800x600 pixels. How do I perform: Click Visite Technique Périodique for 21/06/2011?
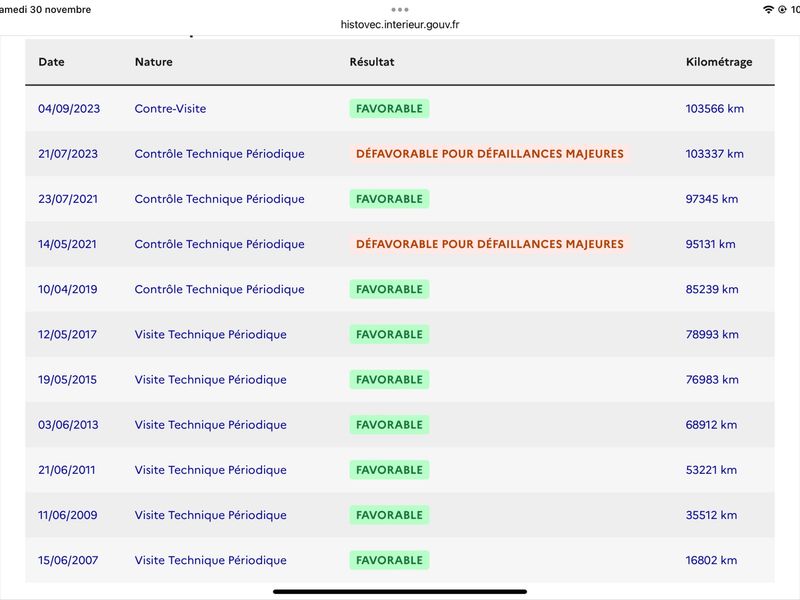[211, 470]
